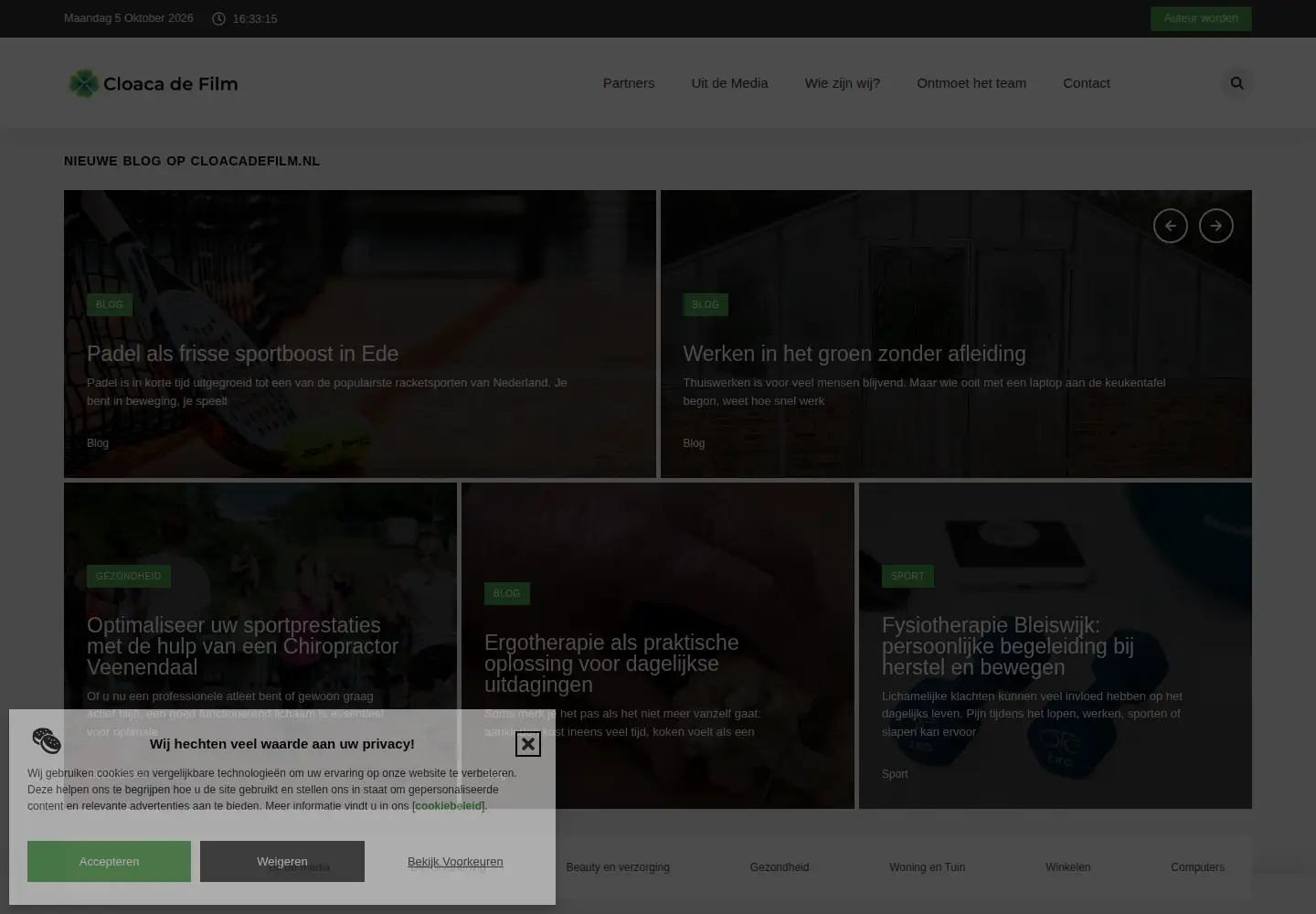Open article Padel als frisse sportboost in Ede
This screenshot has height=914, width=1316.
pos(243,354)
